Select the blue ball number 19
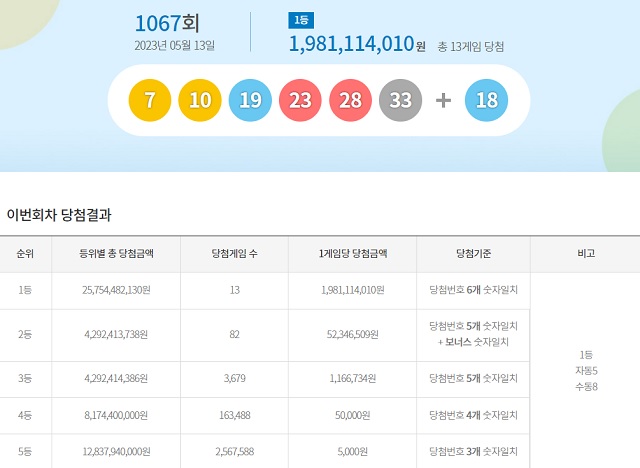 coord(250,100)
